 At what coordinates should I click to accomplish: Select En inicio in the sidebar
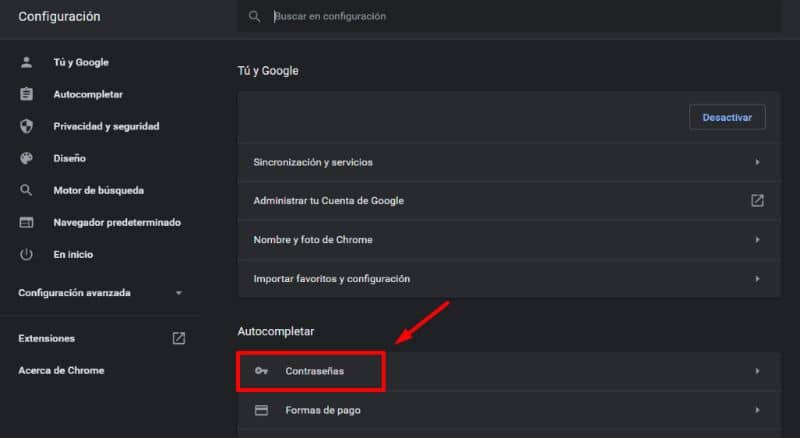coord(73,254)
